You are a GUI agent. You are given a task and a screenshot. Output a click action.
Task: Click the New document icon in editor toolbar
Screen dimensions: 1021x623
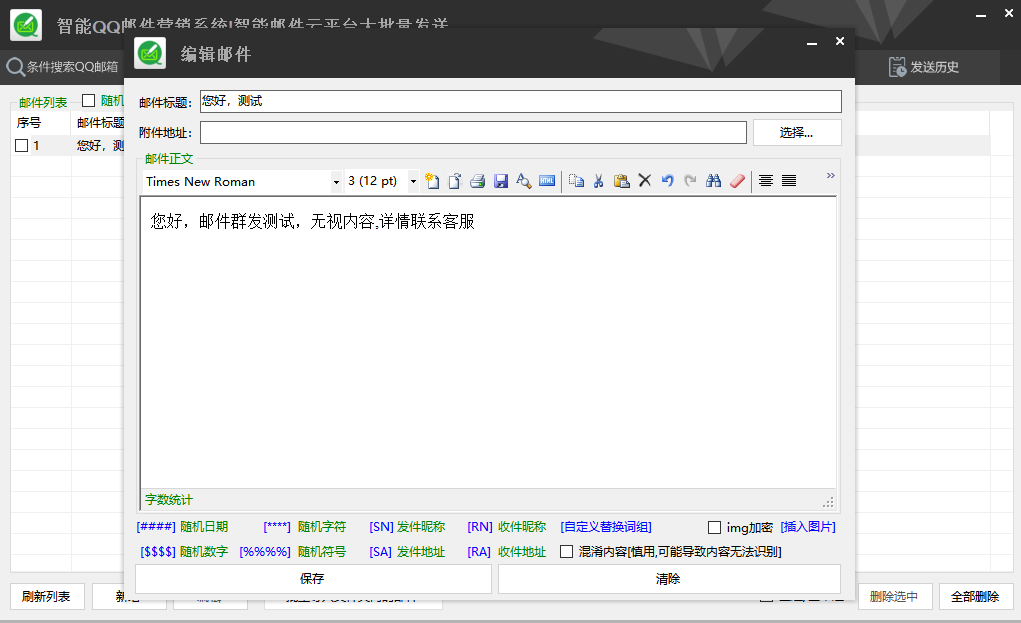[x=432, y=181]
